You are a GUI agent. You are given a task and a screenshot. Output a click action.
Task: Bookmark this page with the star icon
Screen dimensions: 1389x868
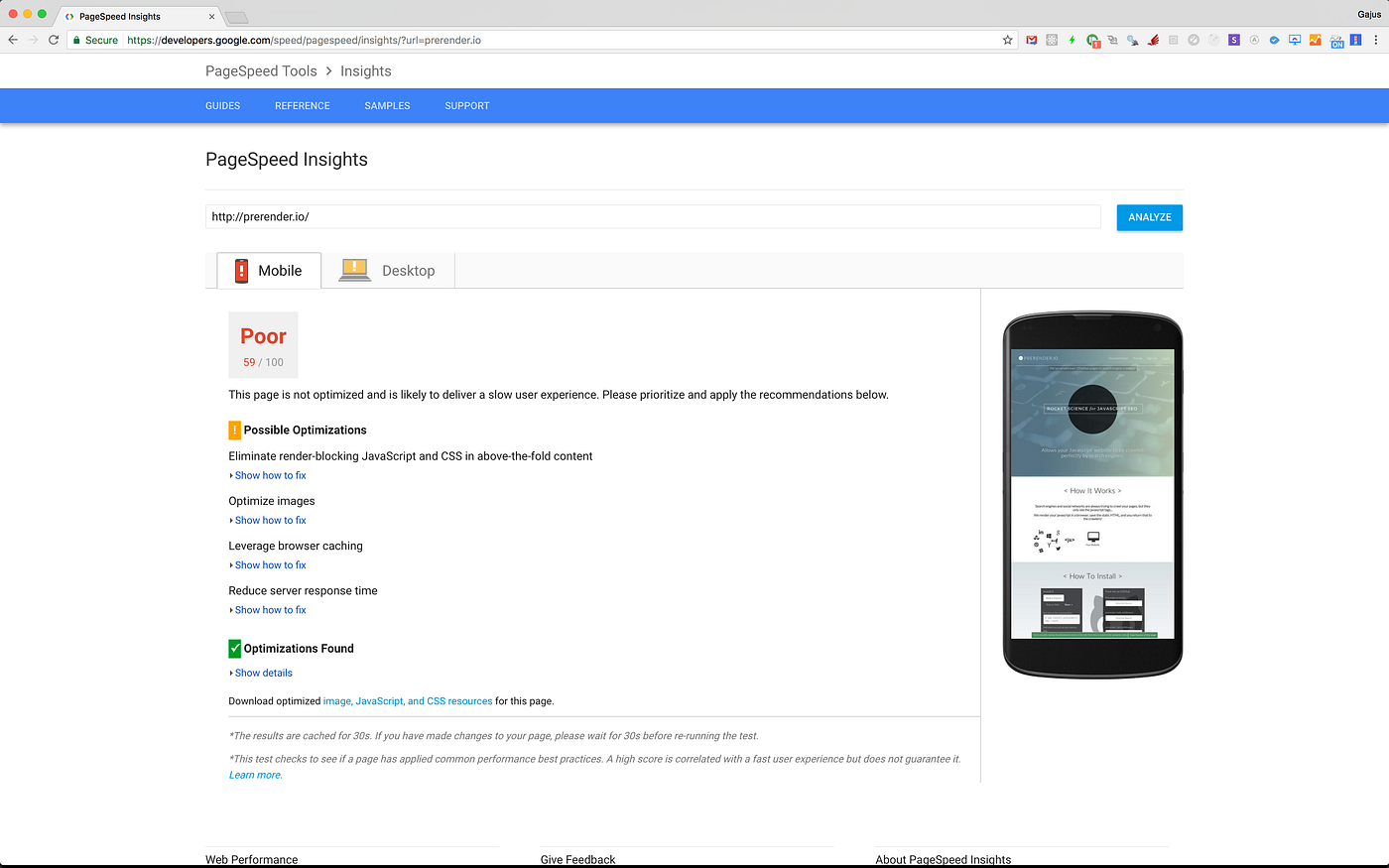coord(1007,40)
